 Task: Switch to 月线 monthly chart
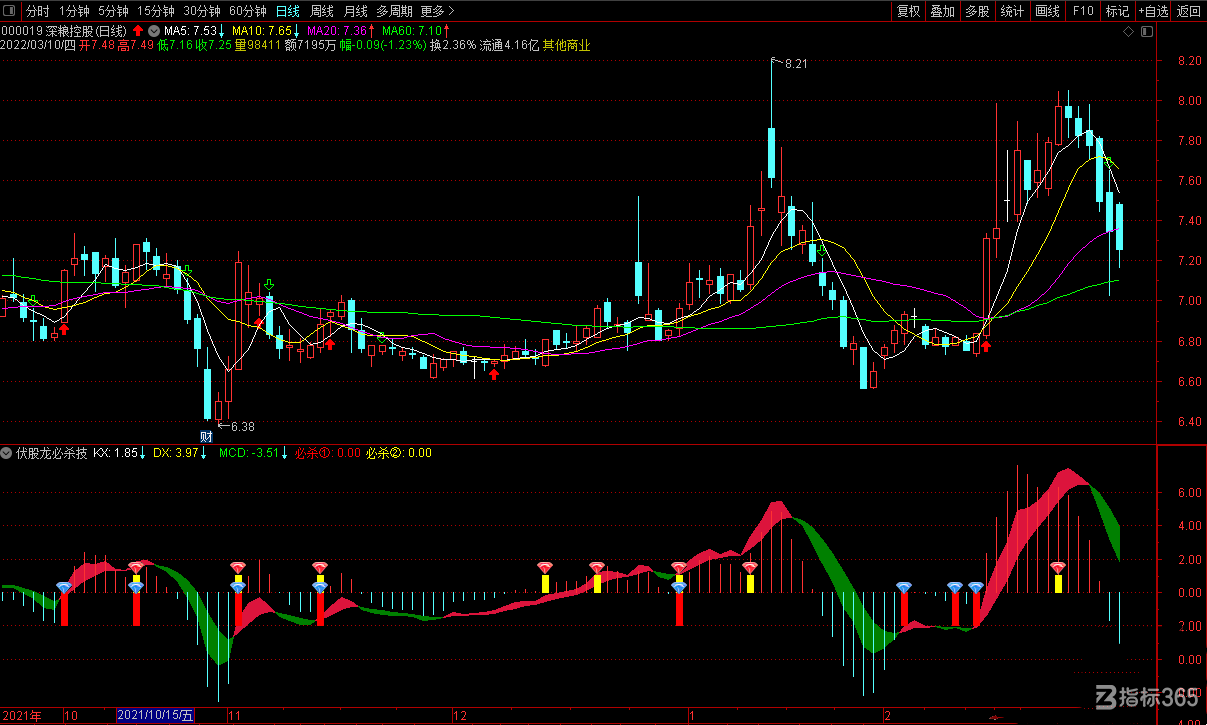click(x=355, y=11)
